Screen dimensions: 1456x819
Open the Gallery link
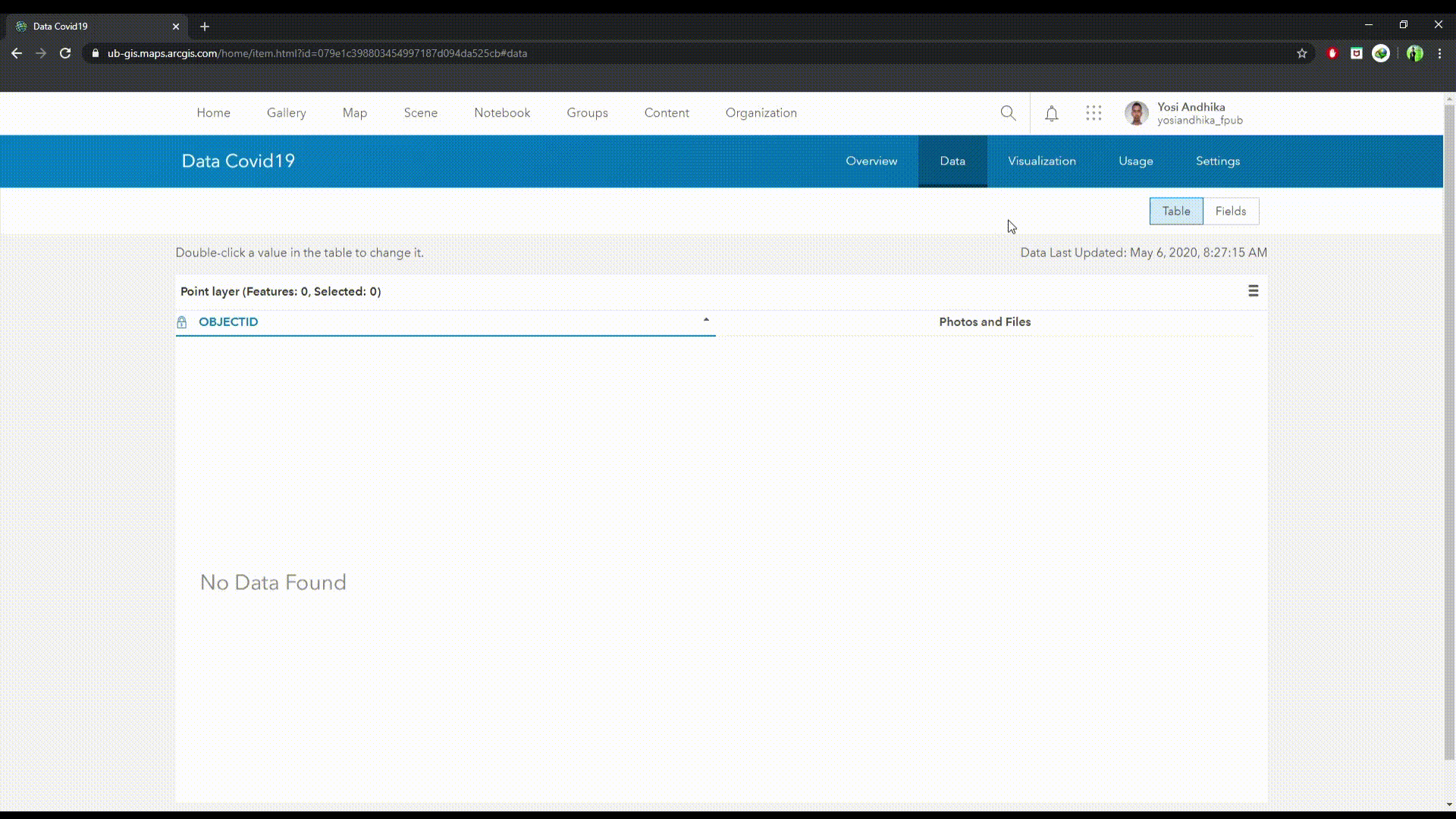point(286,112)
